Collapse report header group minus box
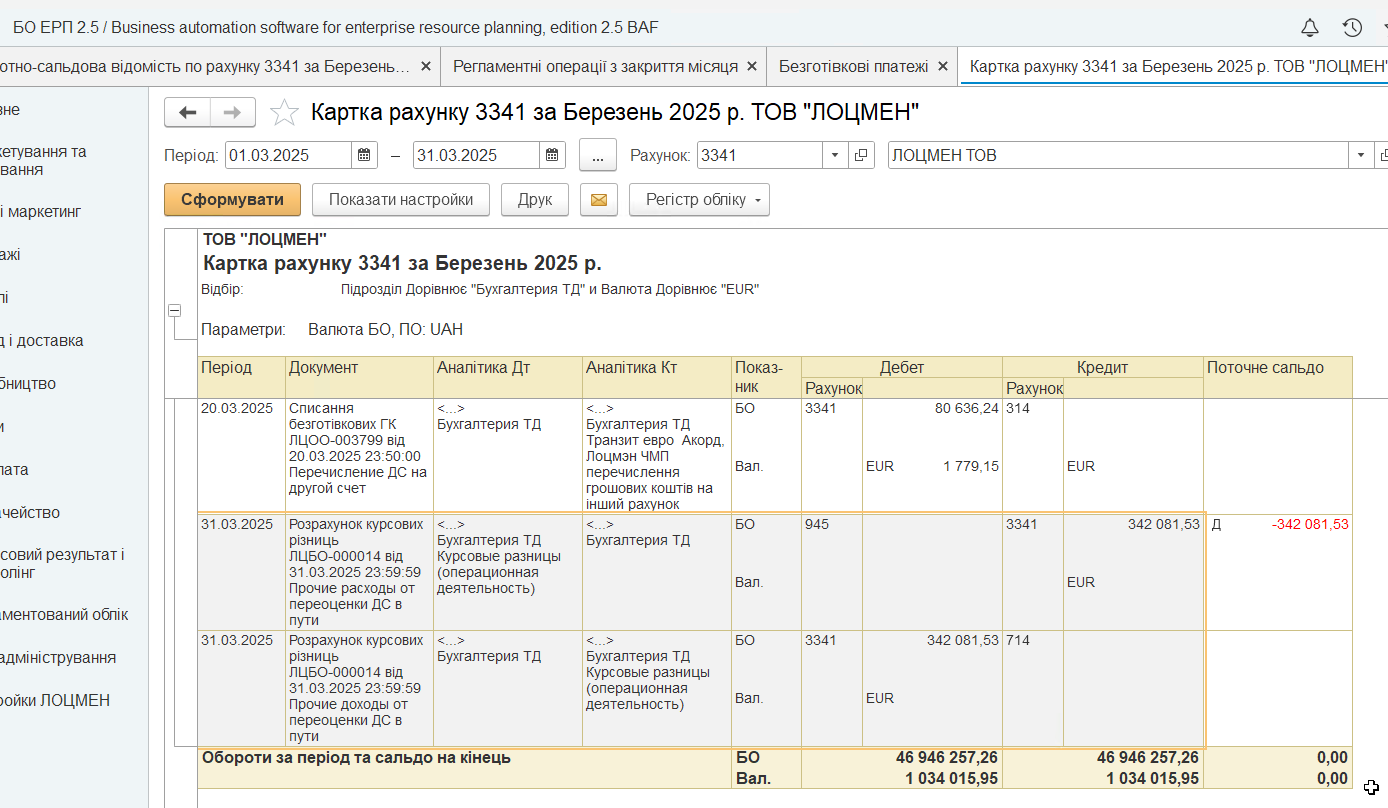 [x=174, y=311]
